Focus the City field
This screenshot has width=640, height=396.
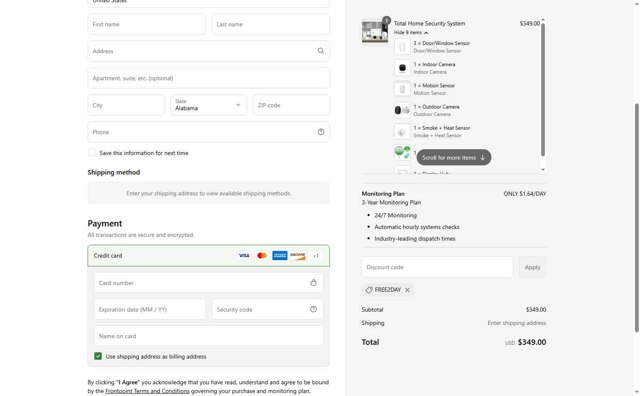click(126, 105)
